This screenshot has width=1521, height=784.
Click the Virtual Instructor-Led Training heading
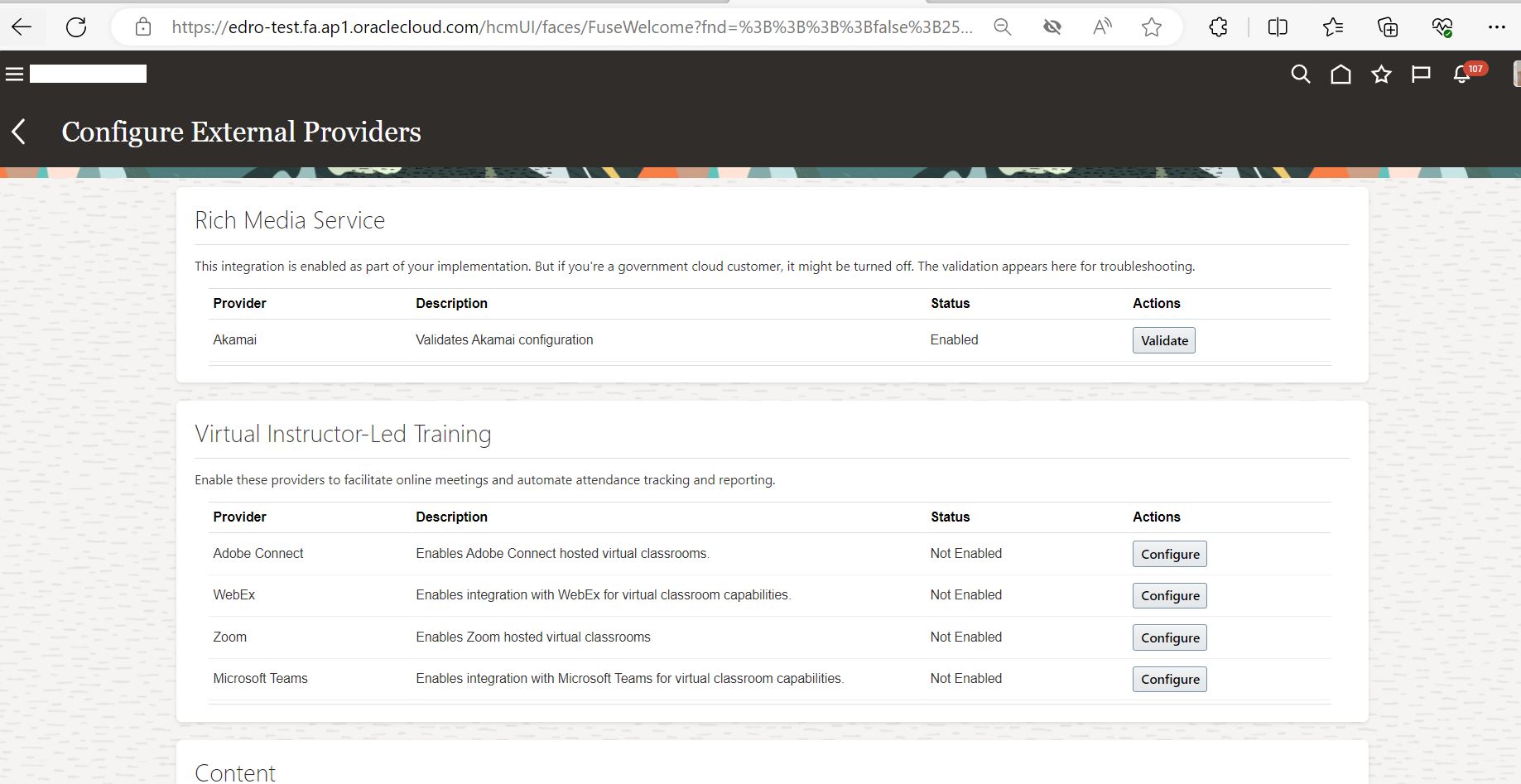tap(343, 434)
